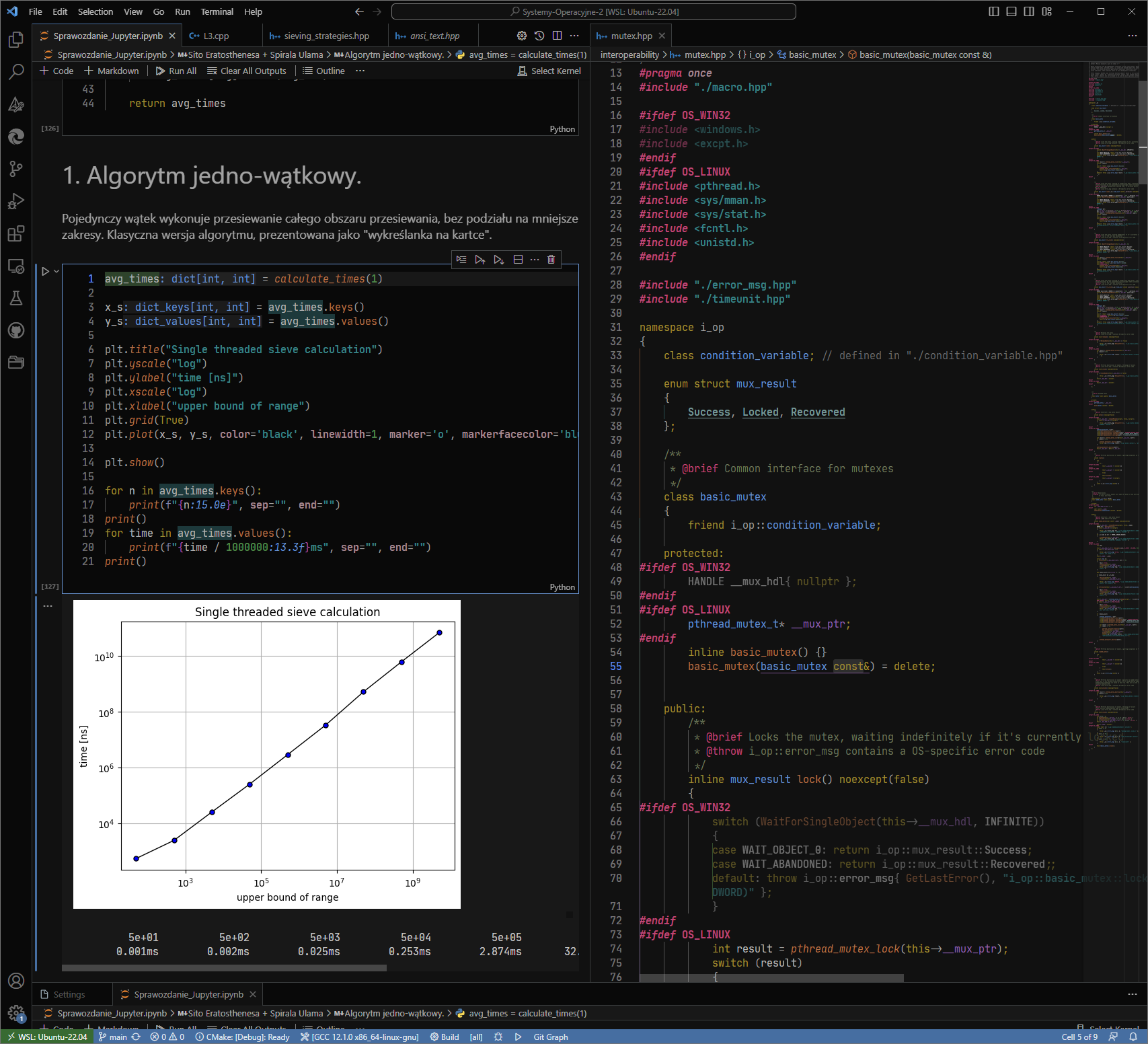Screen dimensions: 1148x1044
Task: Open the Help menu
Action: (254, 11)
